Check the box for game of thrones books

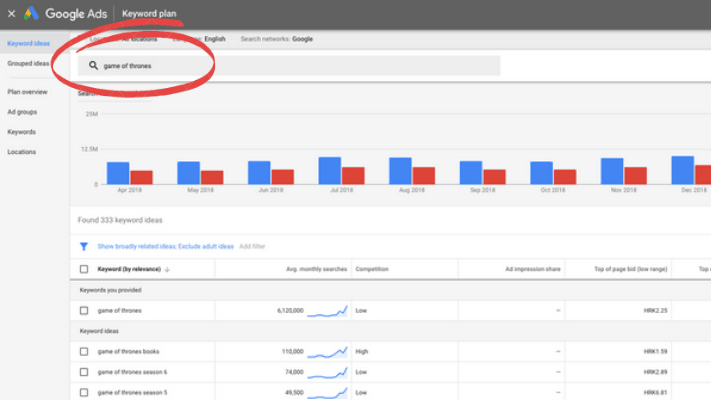pyautogui.click(x=84, y=351)
